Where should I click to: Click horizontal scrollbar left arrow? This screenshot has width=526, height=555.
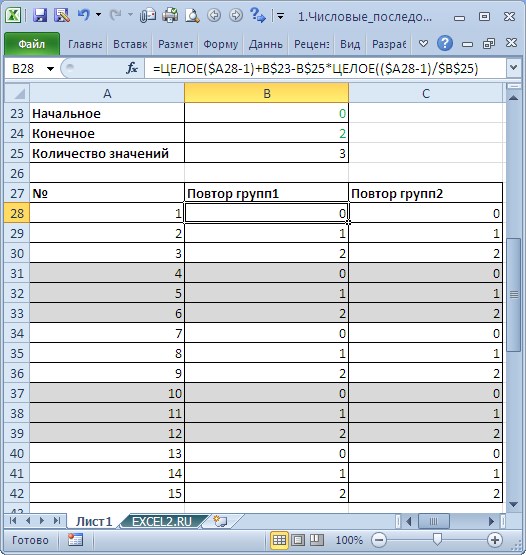[x=408, y=521]
